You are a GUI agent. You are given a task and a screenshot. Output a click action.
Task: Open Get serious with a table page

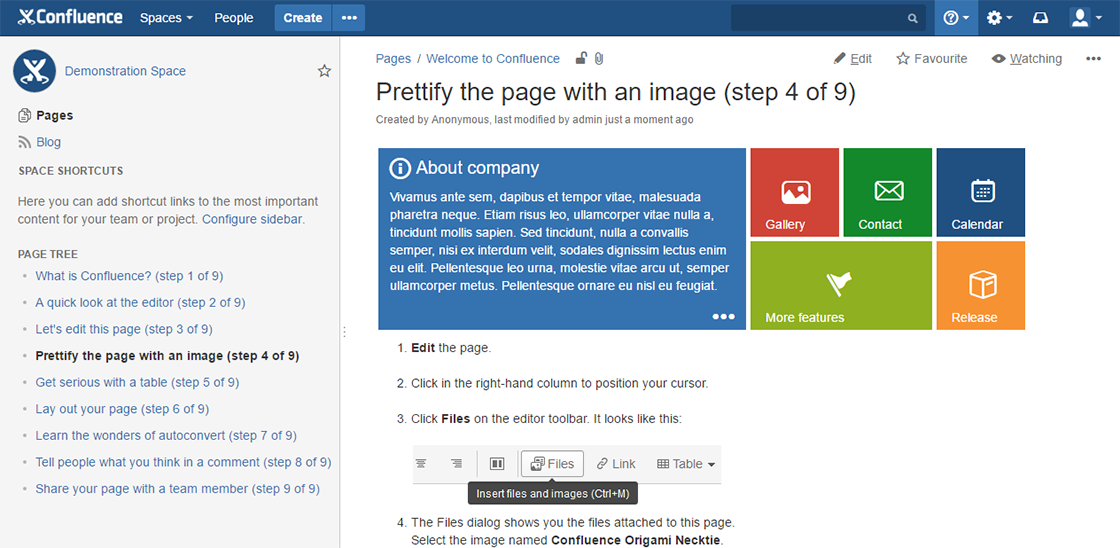(137, 382)
